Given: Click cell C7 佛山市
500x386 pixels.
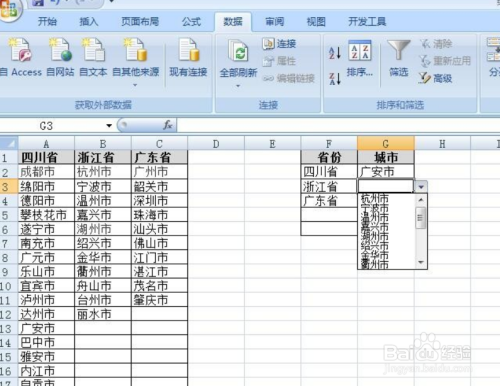Looking at the screenshot, I should point(159,243).
